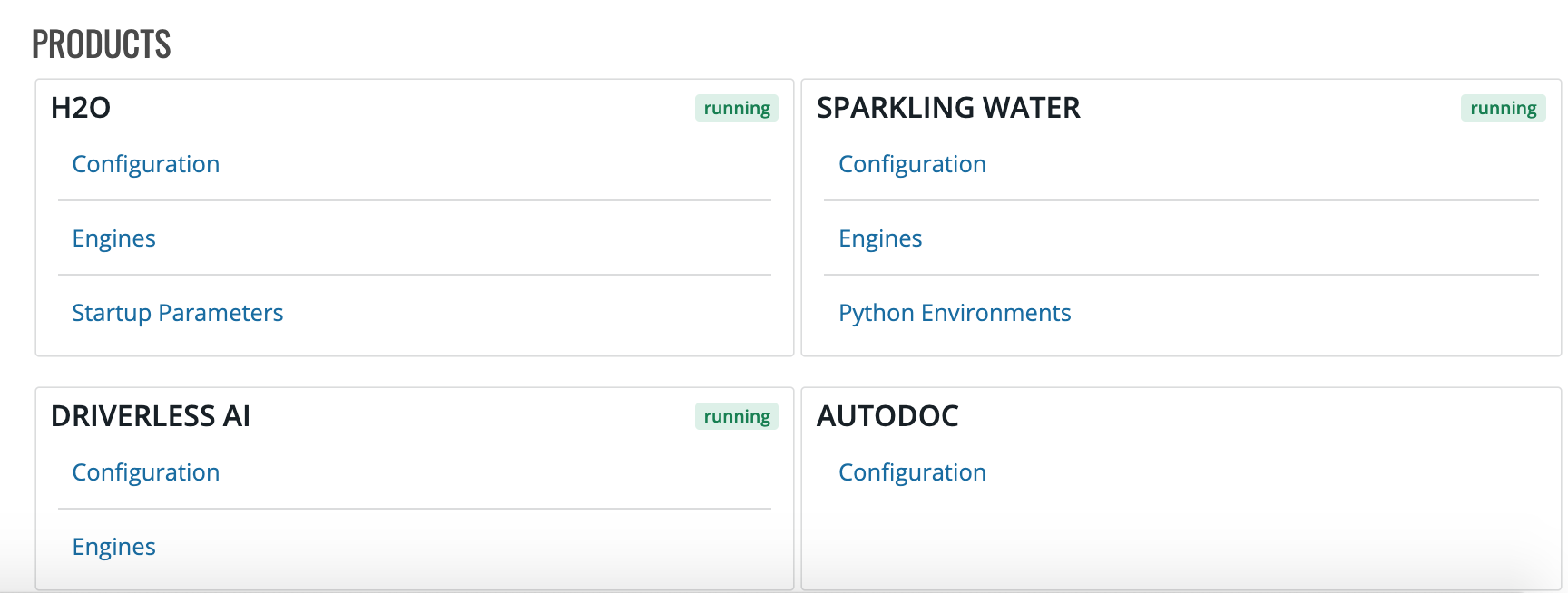Screen dimensions: 1568x593
Task: Open H2O Configuration link
Action: (146, 164)
